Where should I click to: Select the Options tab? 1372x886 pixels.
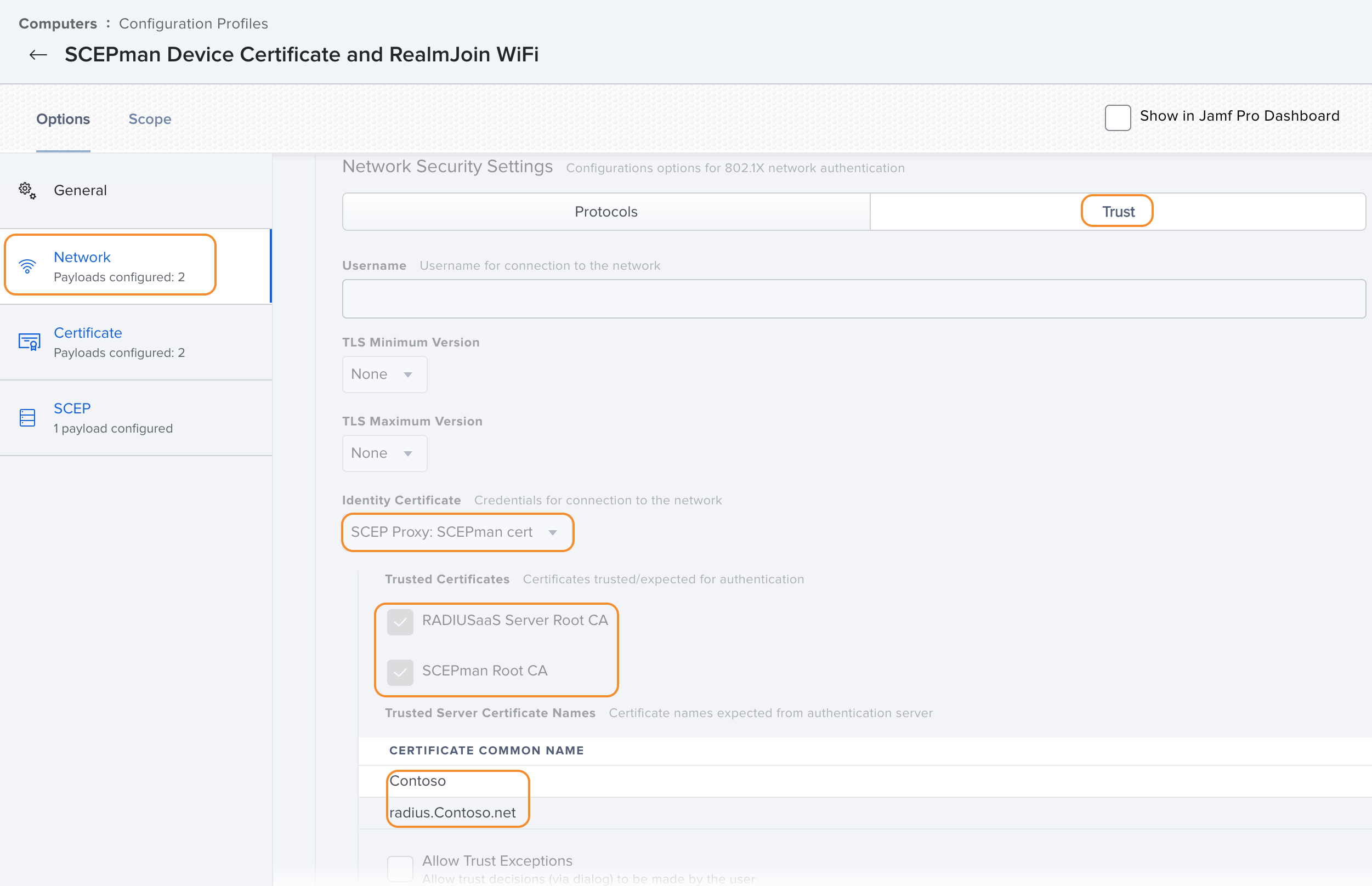coord(63,119)
